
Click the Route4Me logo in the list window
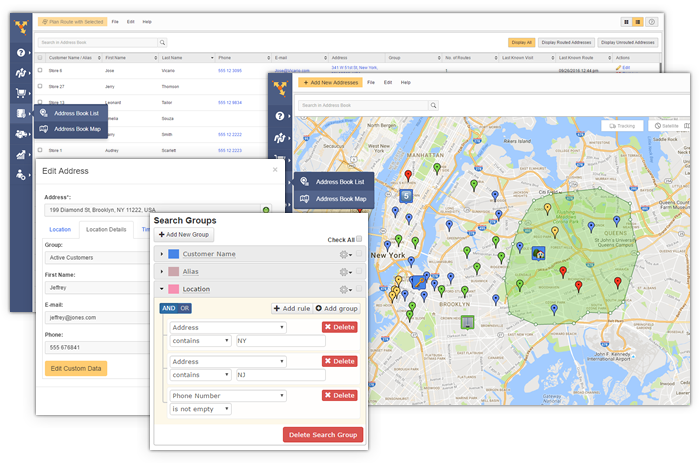point(21,28)
